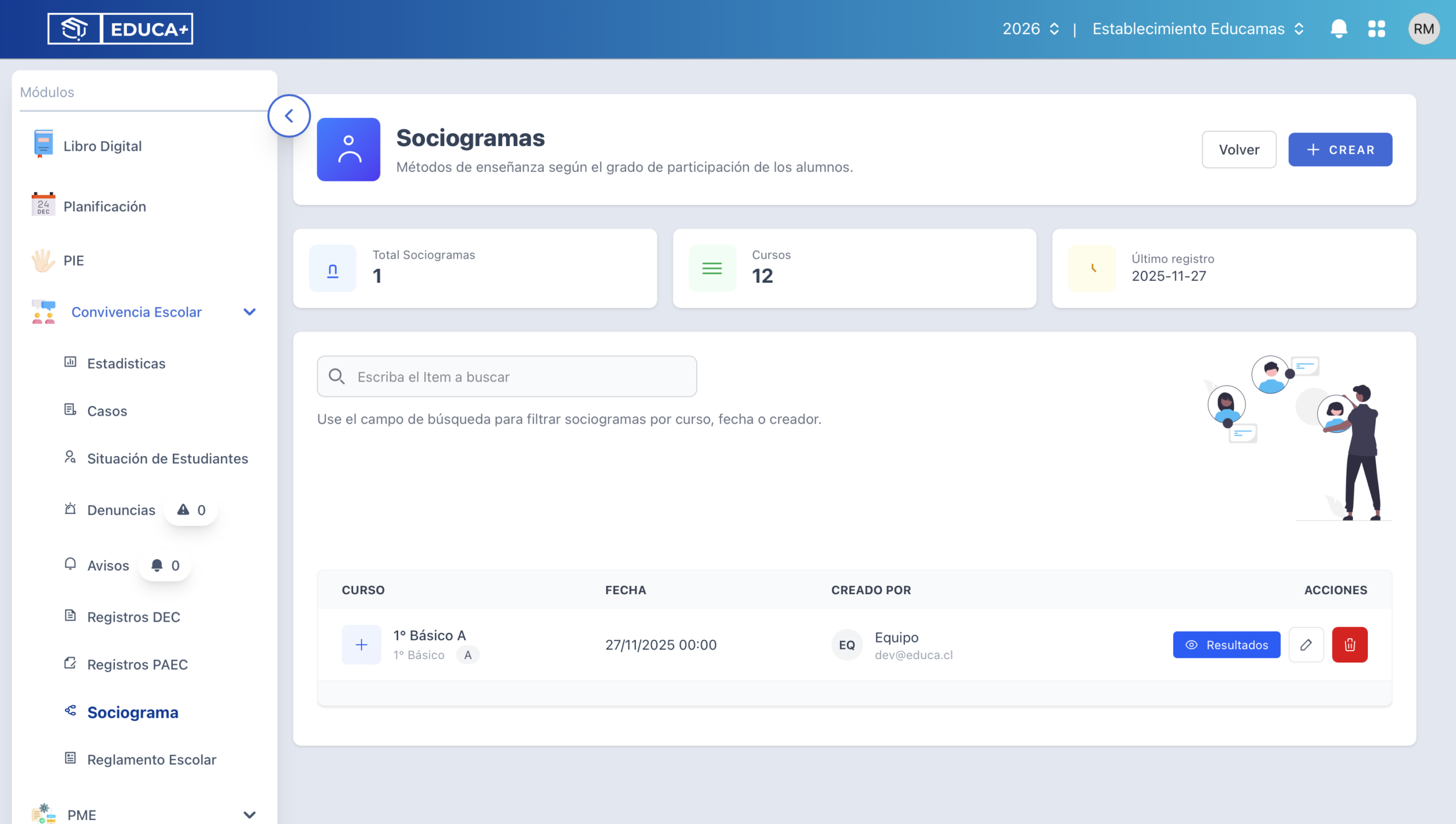Expand the 1° Básico A row
The image size is (1456, 824).
pyautogui.click(x=361, y=645)
